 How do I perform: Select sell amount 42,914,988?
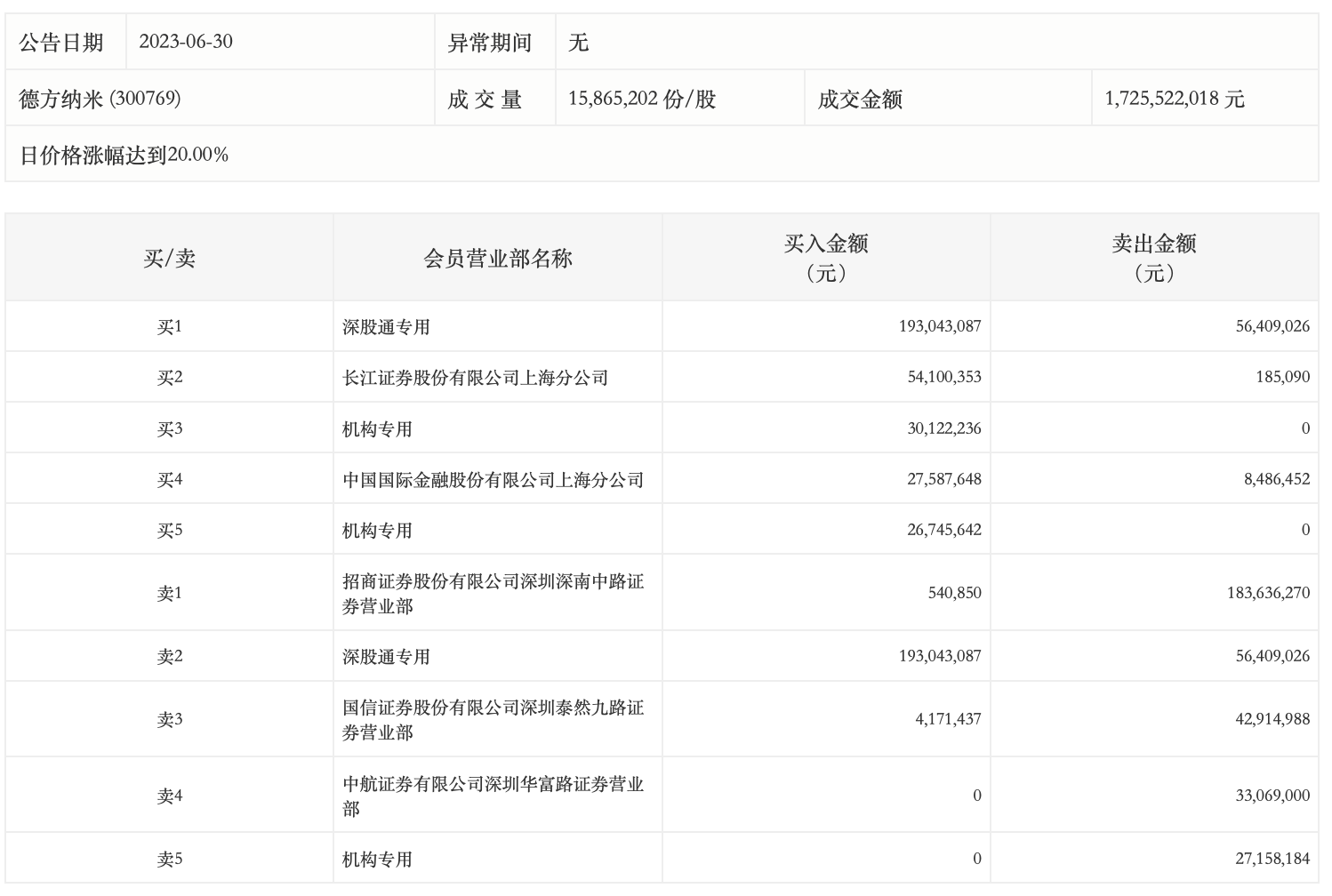pos(1272,719)
